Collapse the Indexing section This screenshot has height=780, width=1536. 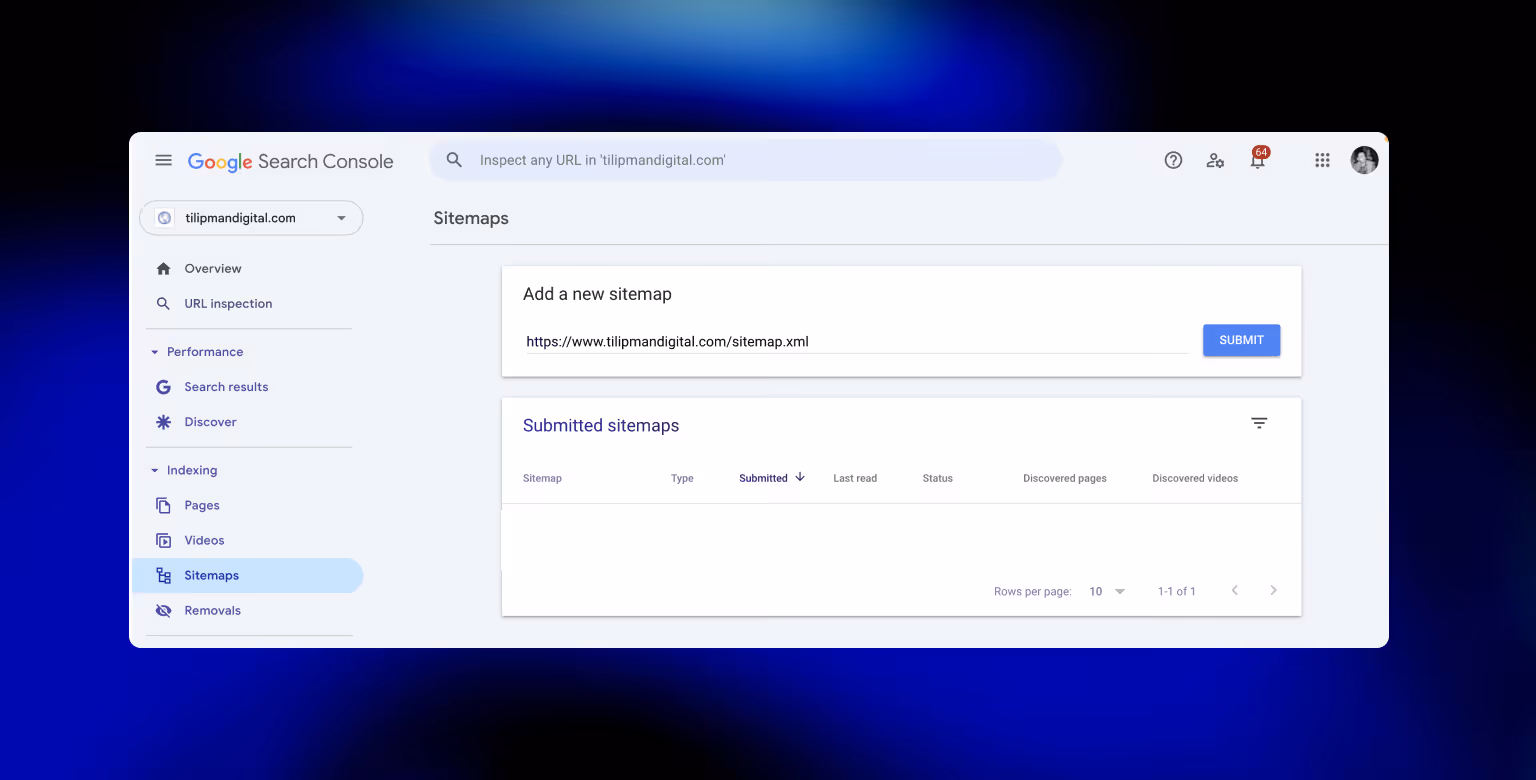coord(154,470)
